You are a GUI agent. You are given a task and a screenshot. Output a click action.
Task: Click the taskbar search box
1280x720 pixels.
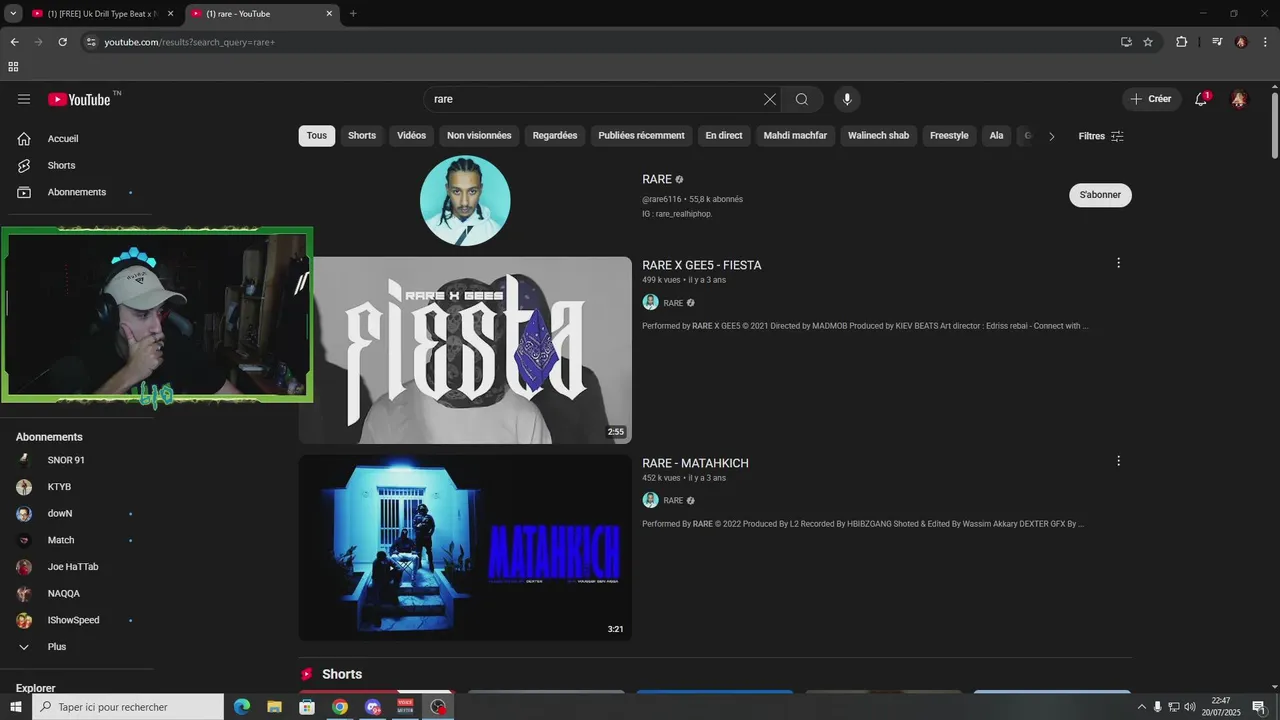(x=128, y=707)
